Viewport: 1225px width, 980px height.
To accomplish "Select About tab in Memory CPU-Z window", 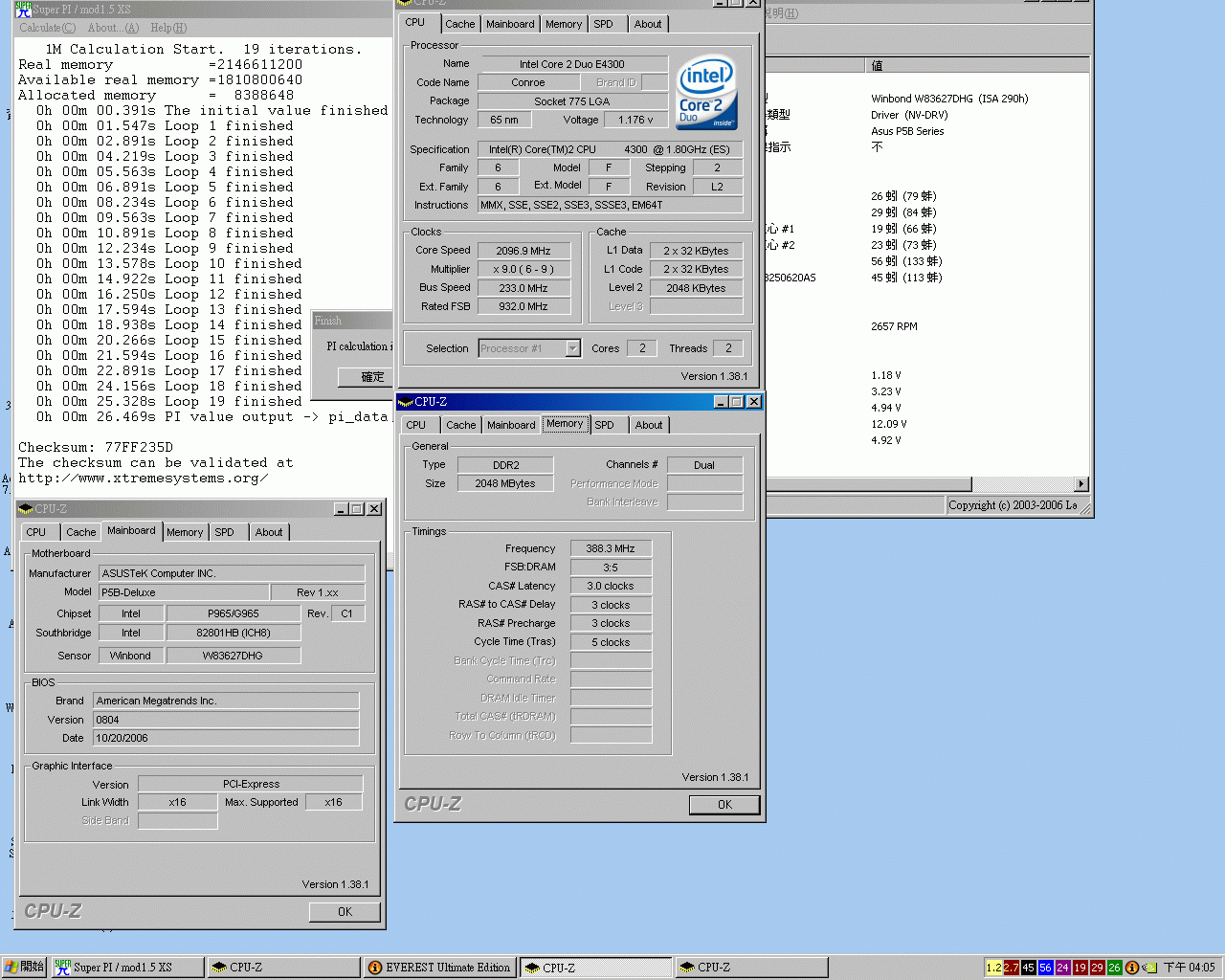I will [649, 425].
